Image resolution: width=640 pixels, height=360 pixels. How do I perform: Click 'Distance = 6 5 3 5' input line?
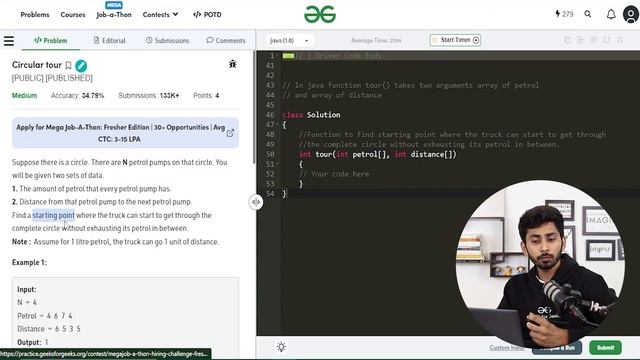pyautogui.click(x=49, y=329)
